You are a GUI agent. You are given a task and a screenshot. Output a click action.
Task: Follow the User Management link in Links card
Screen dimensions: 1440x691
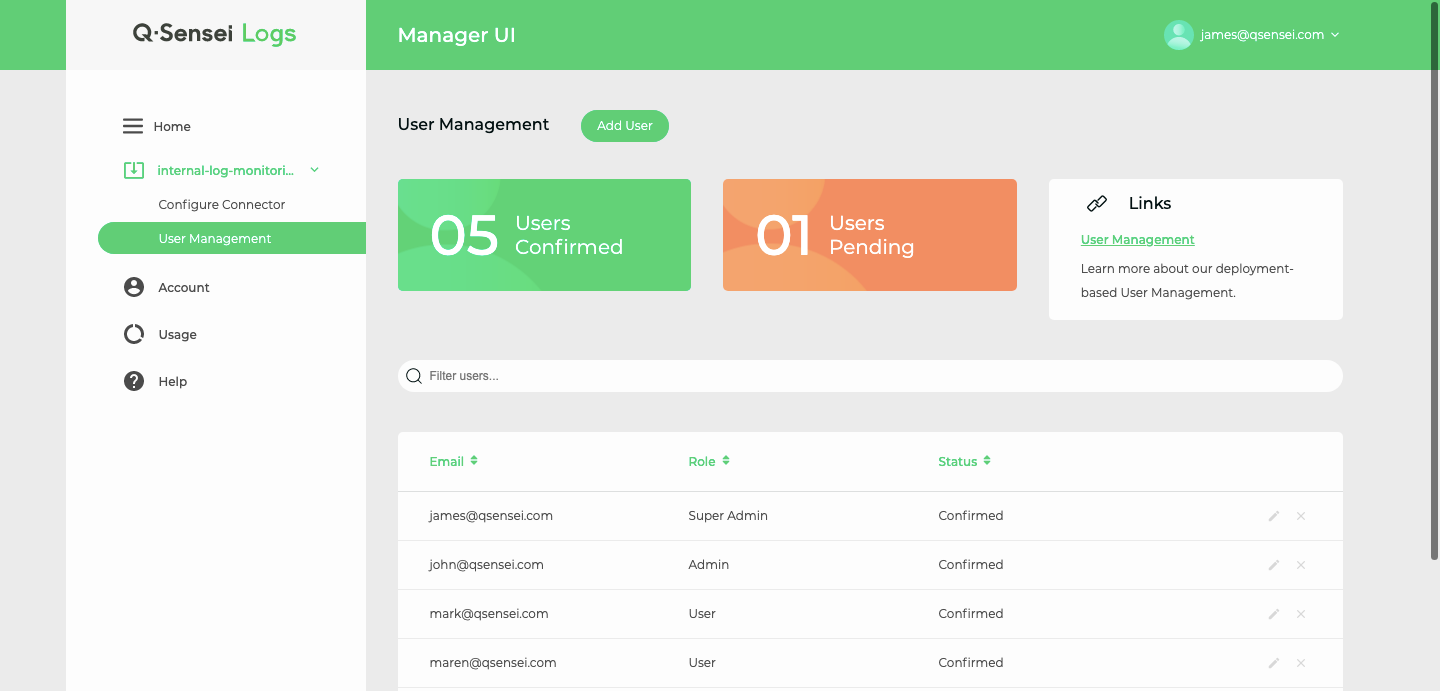[1138, 240]
